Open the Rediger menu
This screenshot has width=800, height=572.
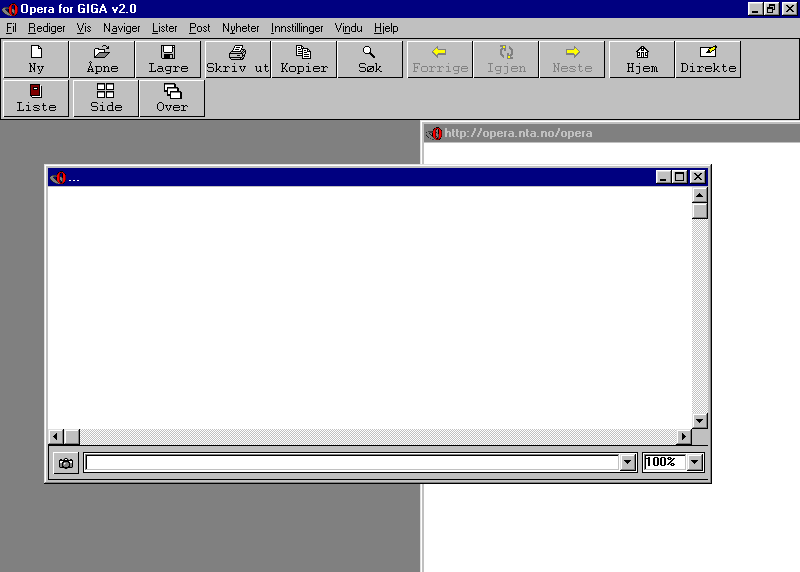point(46,28)
